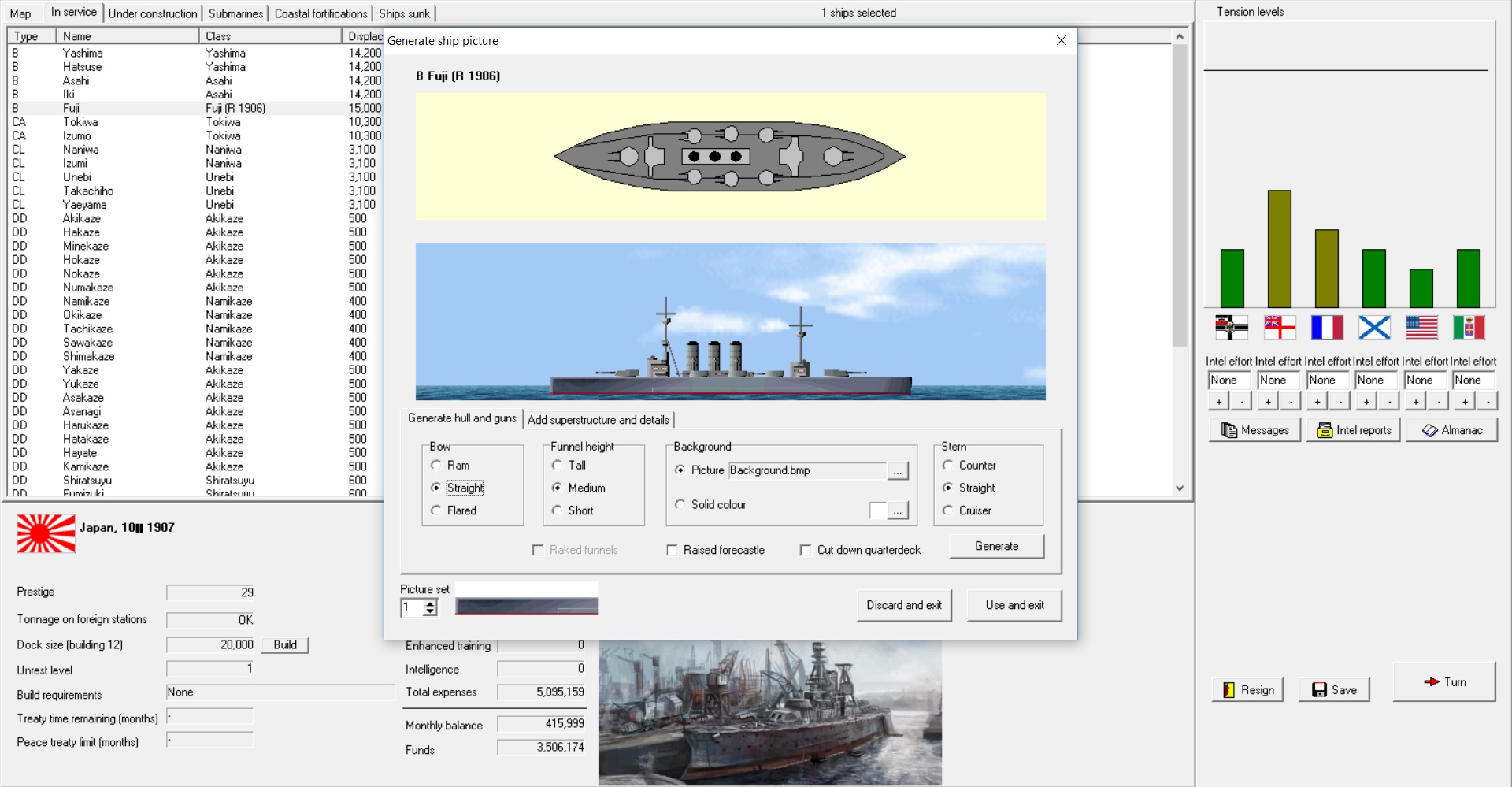This screenshot has height=787, width=1512.
Task: Open the solid colour picker browse button
Action: [x=898, y=511]
